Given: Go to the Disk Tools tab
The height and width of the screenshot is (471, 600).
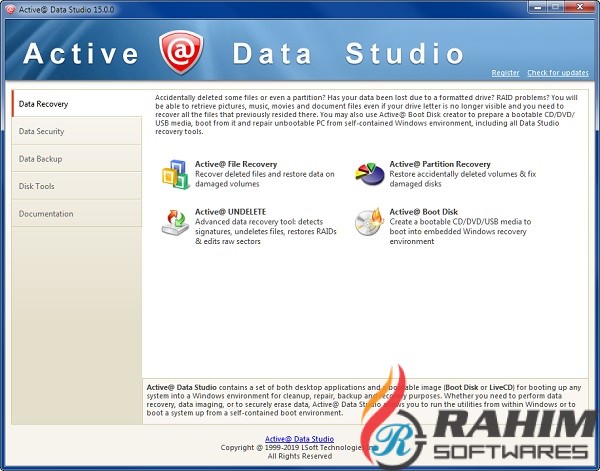Looking at the screenshot, I should point(77,186).
